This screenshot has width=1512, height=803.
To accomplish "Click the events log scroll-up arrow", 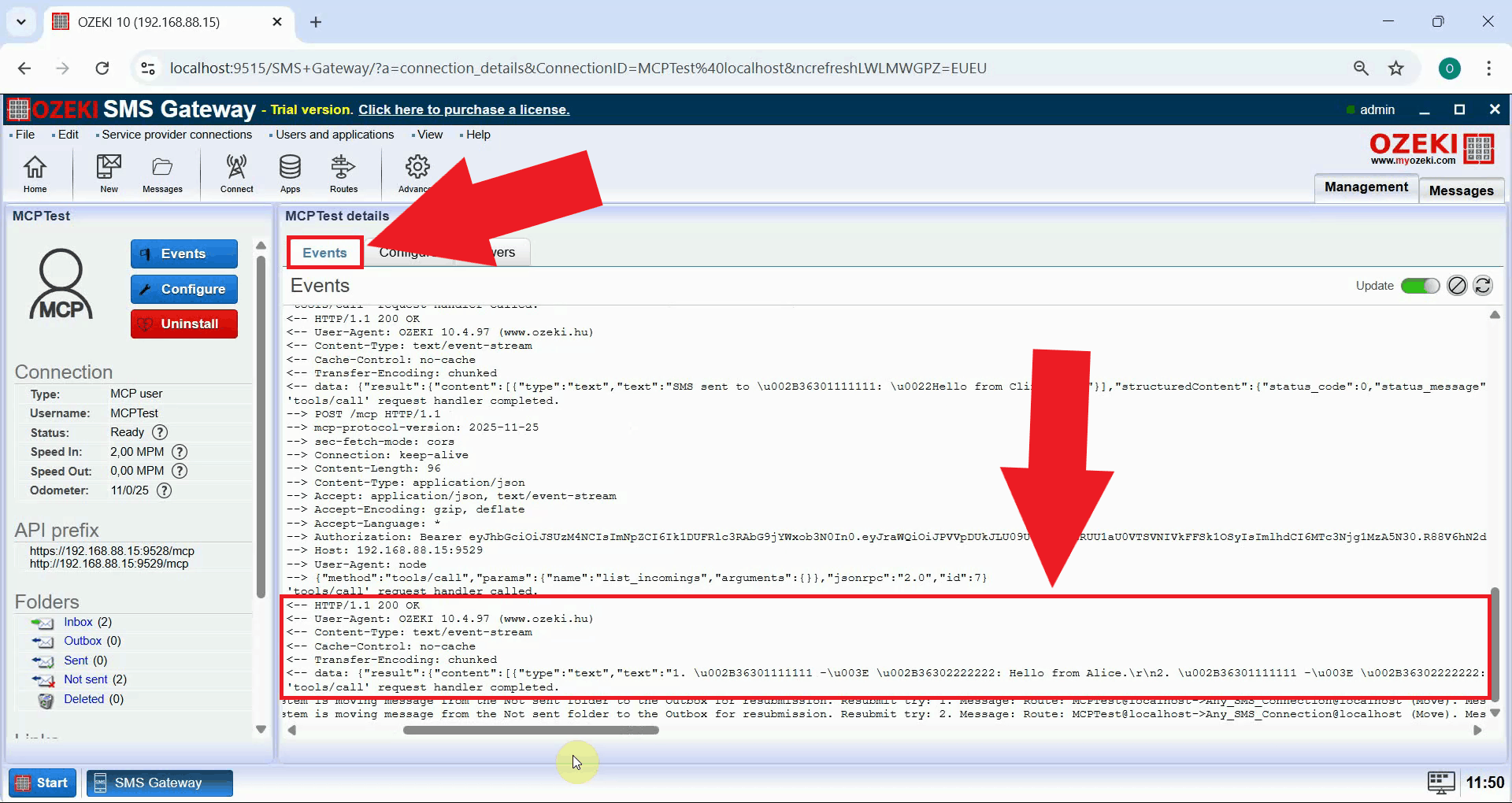I will click(x=1495, y=315).
